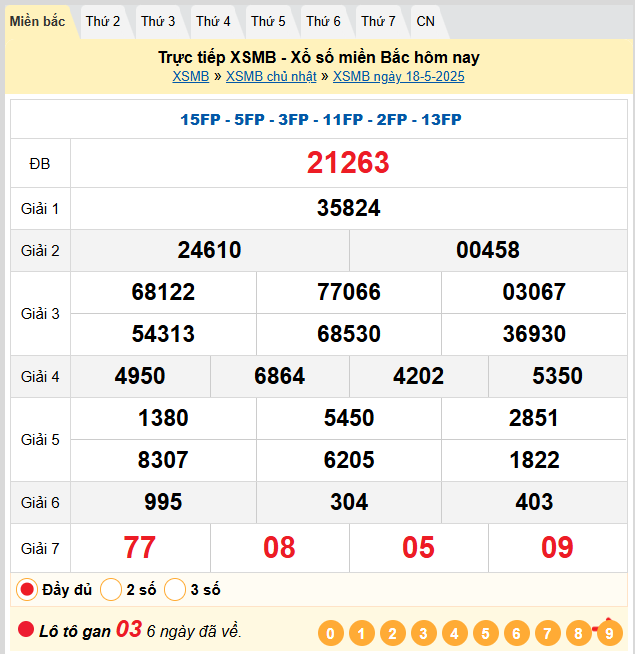
Task: Open the Thứ 5 tab
Action: point(268,22)
